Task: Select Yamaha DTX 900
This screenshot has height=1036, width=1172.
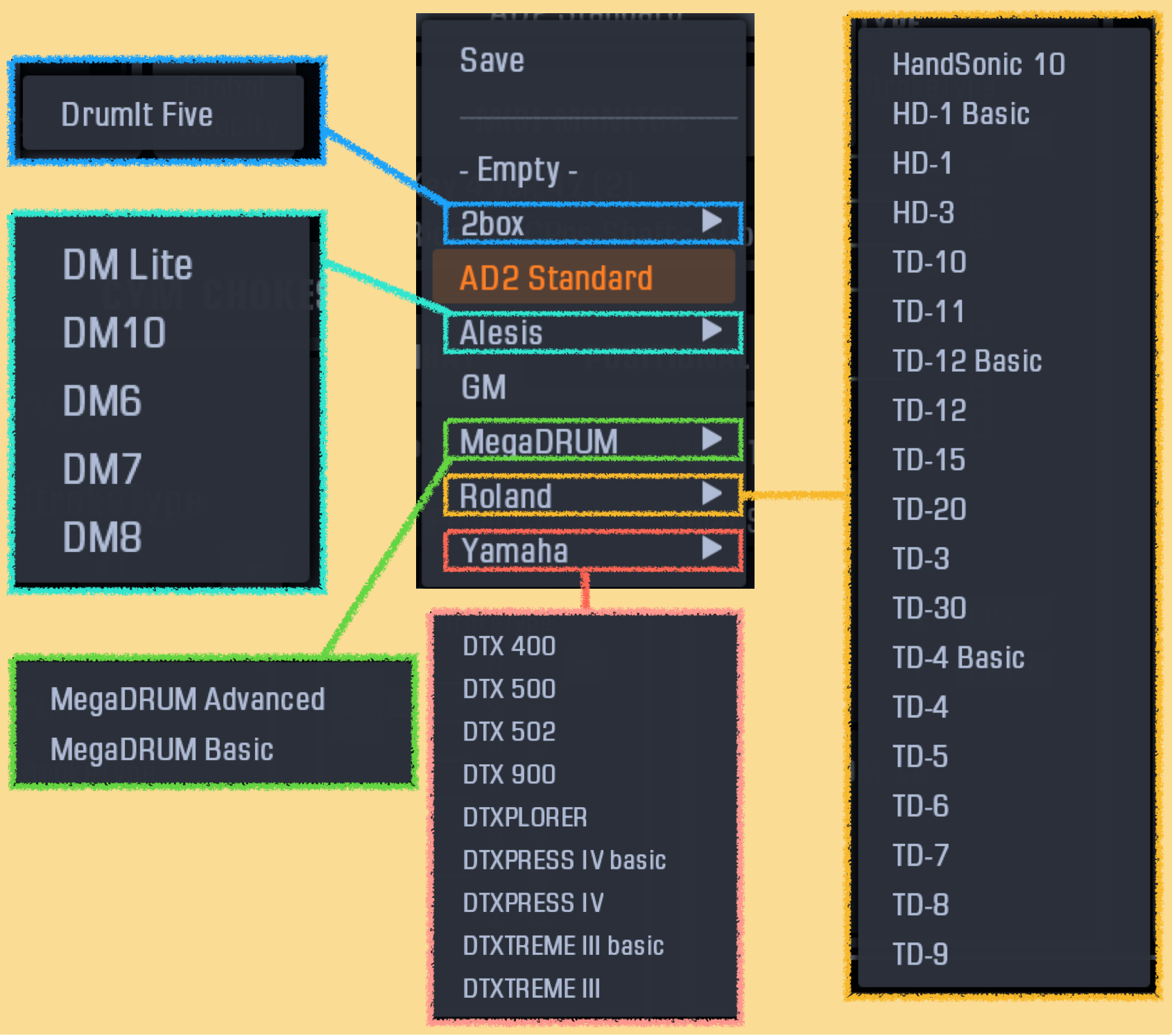Action: tap(509, 775)
